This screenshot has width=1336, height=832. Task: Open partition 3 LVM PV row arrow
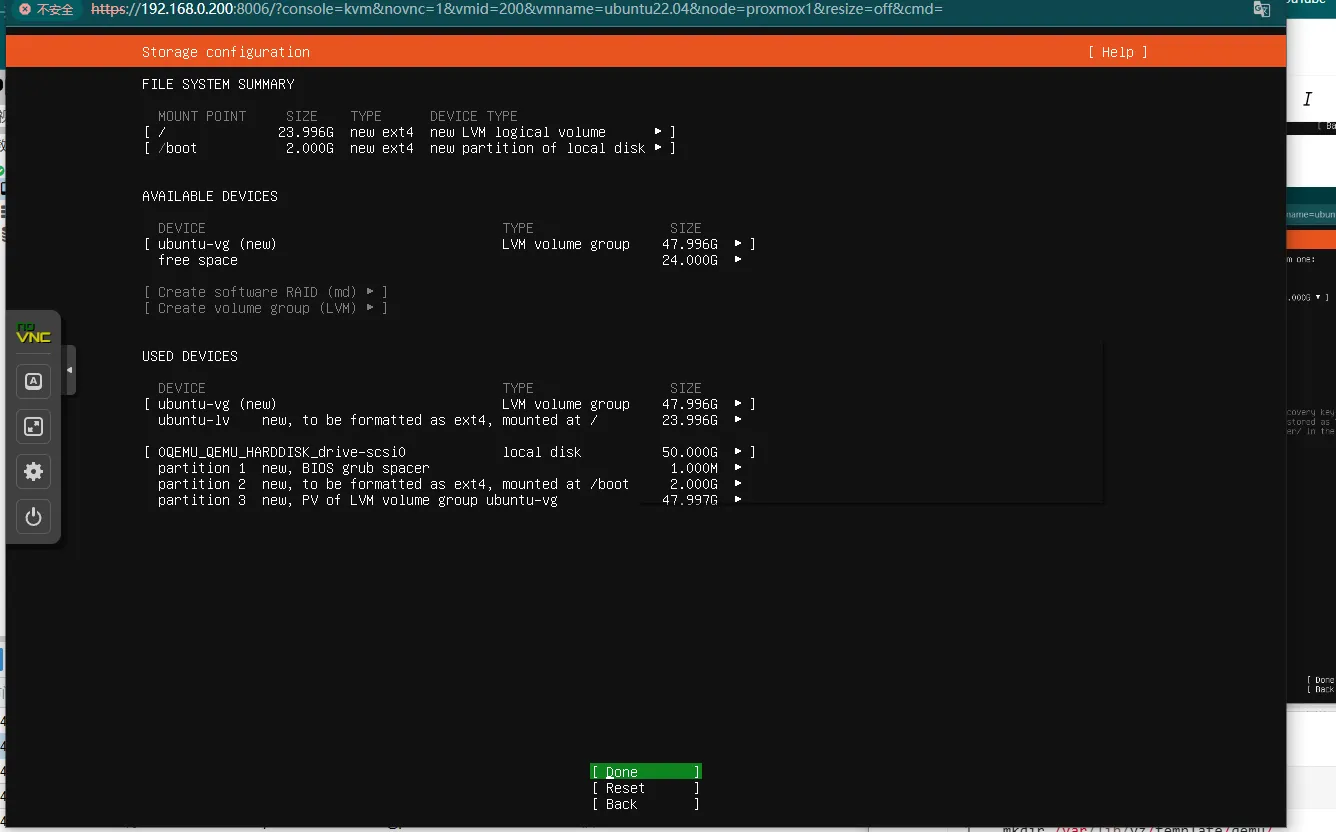click(738, 500)
